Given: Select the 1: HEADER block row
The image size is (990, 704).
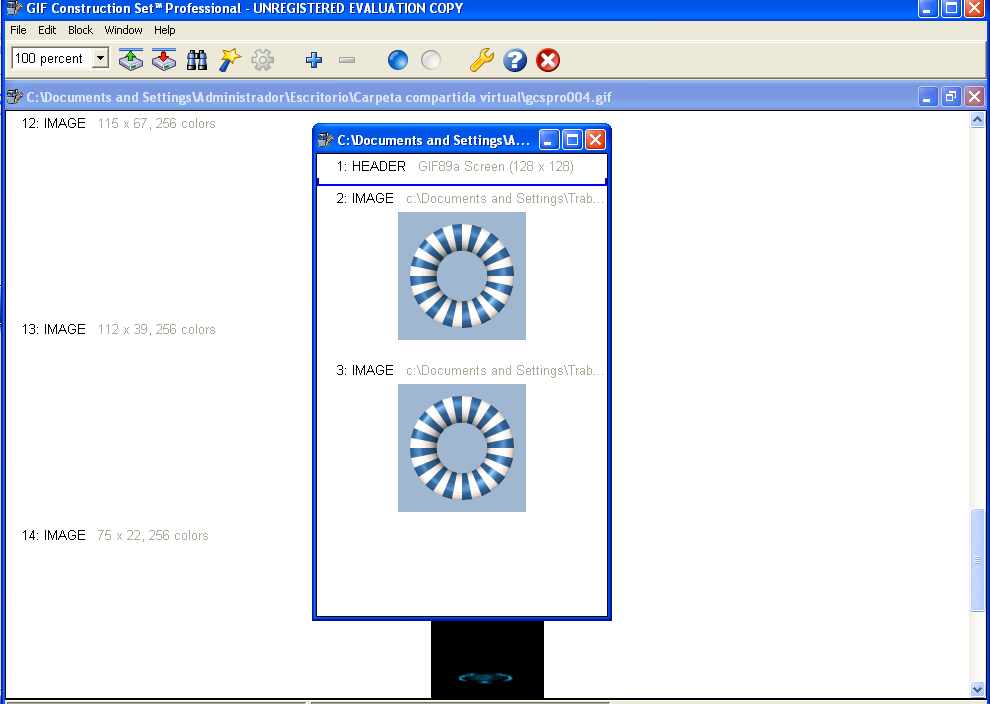Looking at the screenshot, I should (462, 167).
